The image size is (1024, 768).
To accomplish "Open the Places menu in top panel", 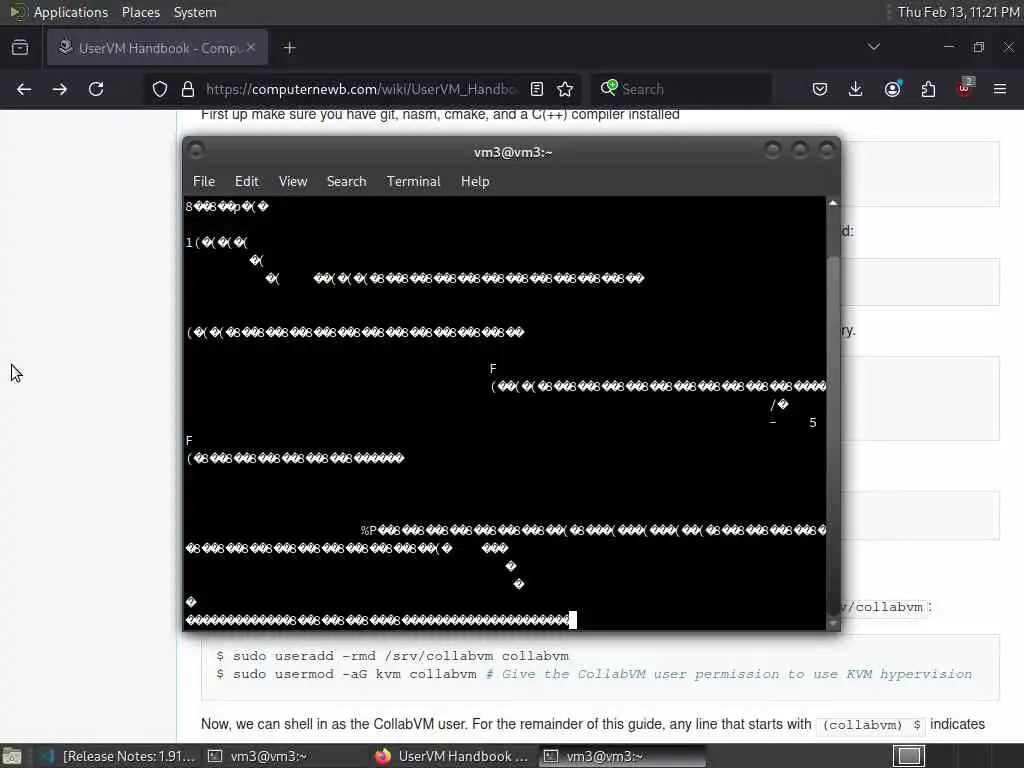I will pos(140,12).
